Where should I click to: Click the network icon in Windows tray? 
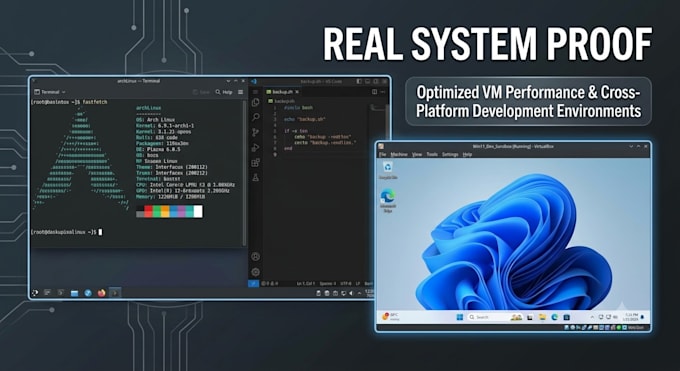(x=601, y=317)
